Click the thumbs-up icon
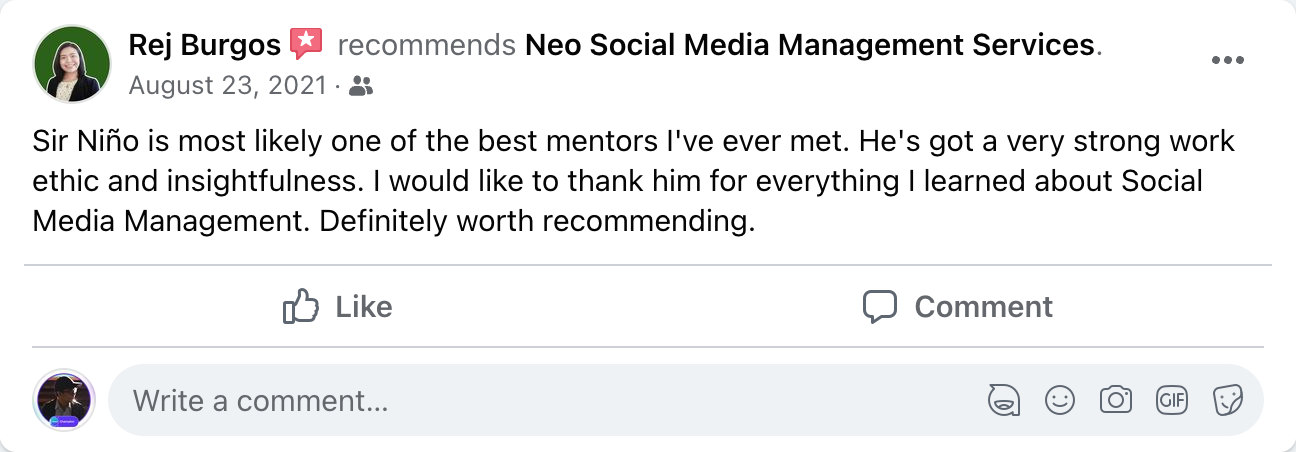The width and height of the screenshot is (1296, 452). (x=300, y=306)
